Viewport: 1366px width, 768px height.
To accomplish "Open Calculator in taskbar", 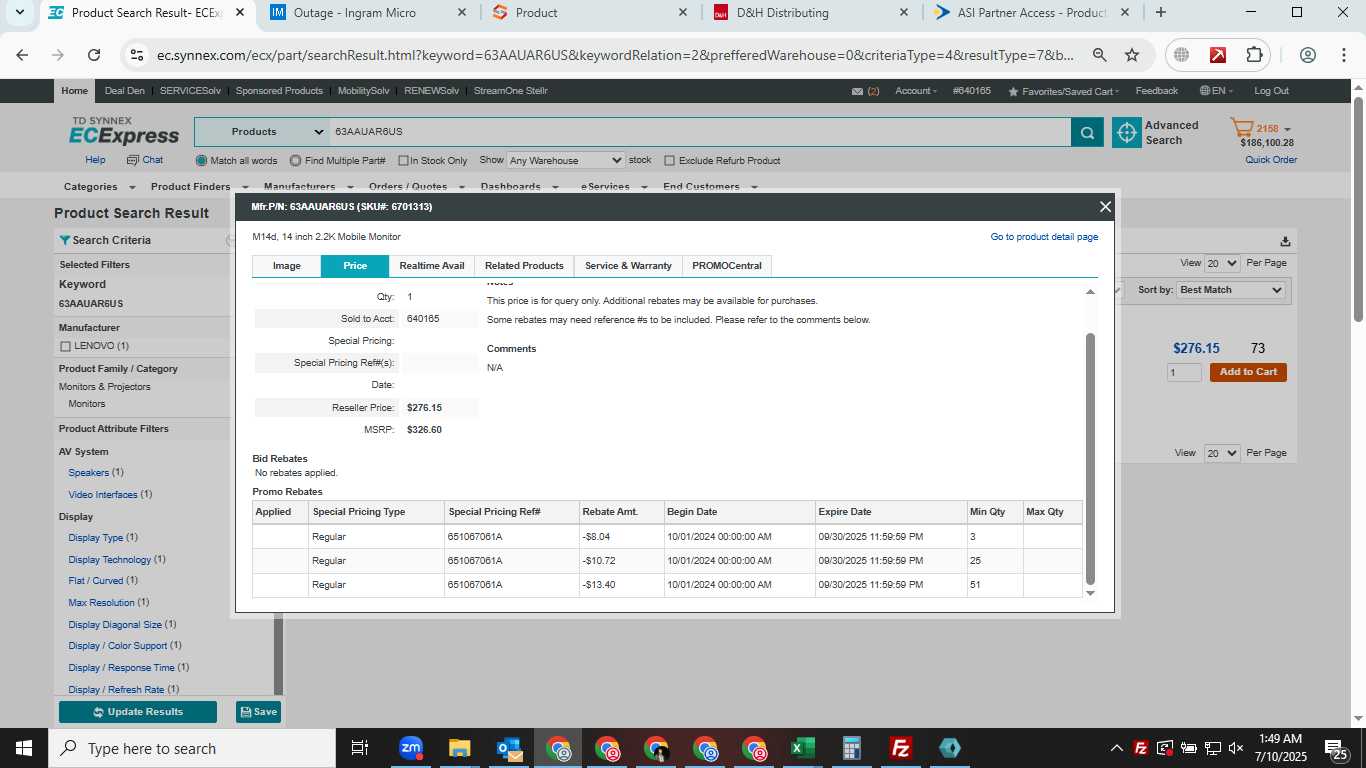I will (852, 748).
